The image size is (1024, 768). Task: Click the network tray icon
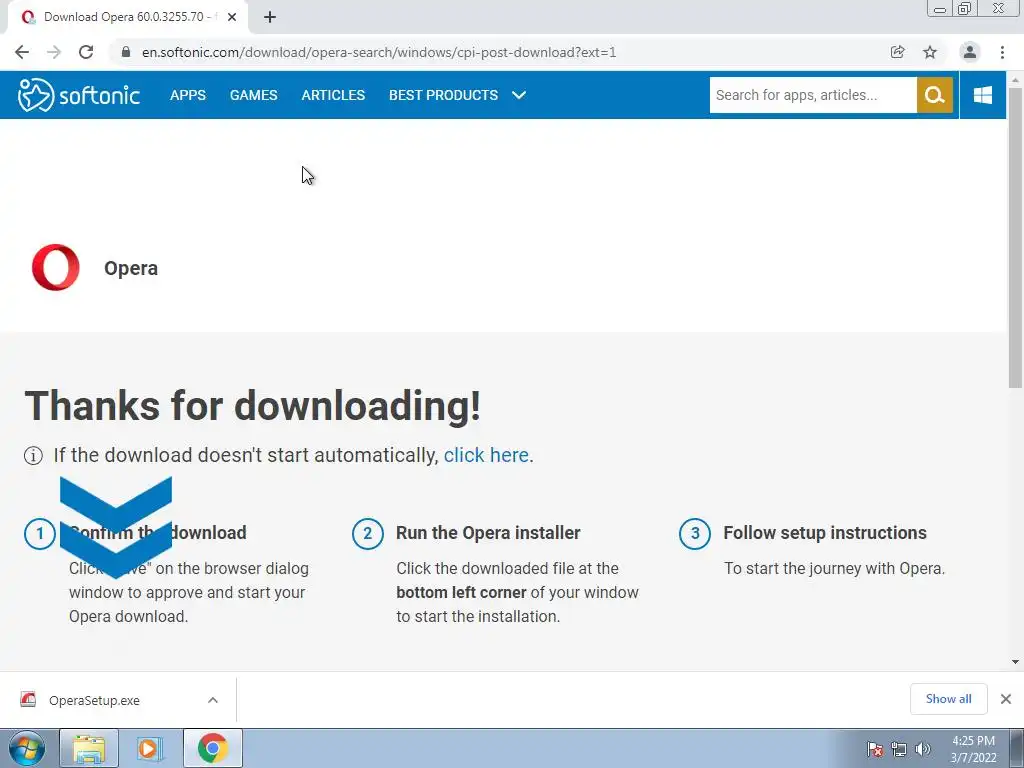(899, 749)
